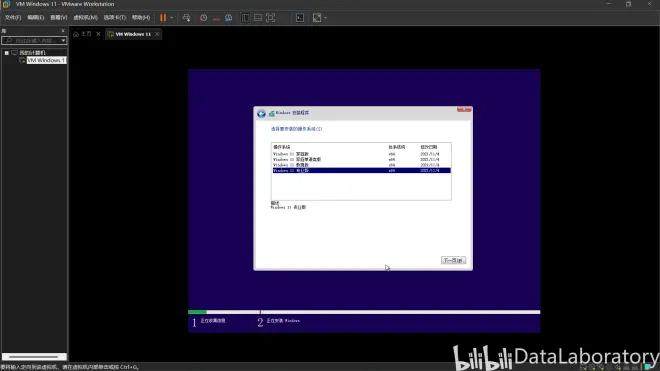Open the library search filter dropdown arrow

[64, 40]
